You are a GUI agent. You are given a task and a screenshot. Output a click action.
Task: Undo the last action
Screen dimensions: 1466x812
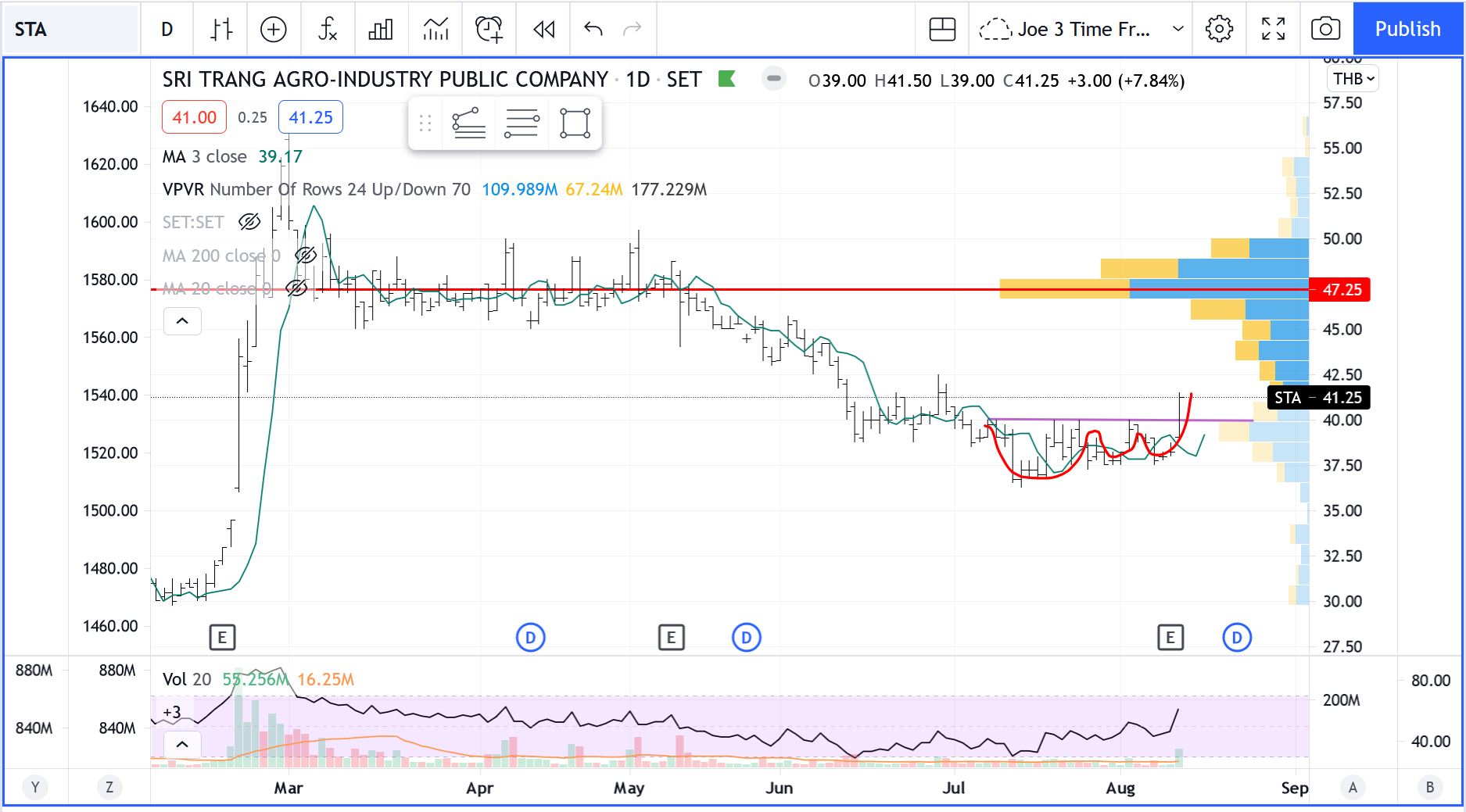click(x=593, y=30)
